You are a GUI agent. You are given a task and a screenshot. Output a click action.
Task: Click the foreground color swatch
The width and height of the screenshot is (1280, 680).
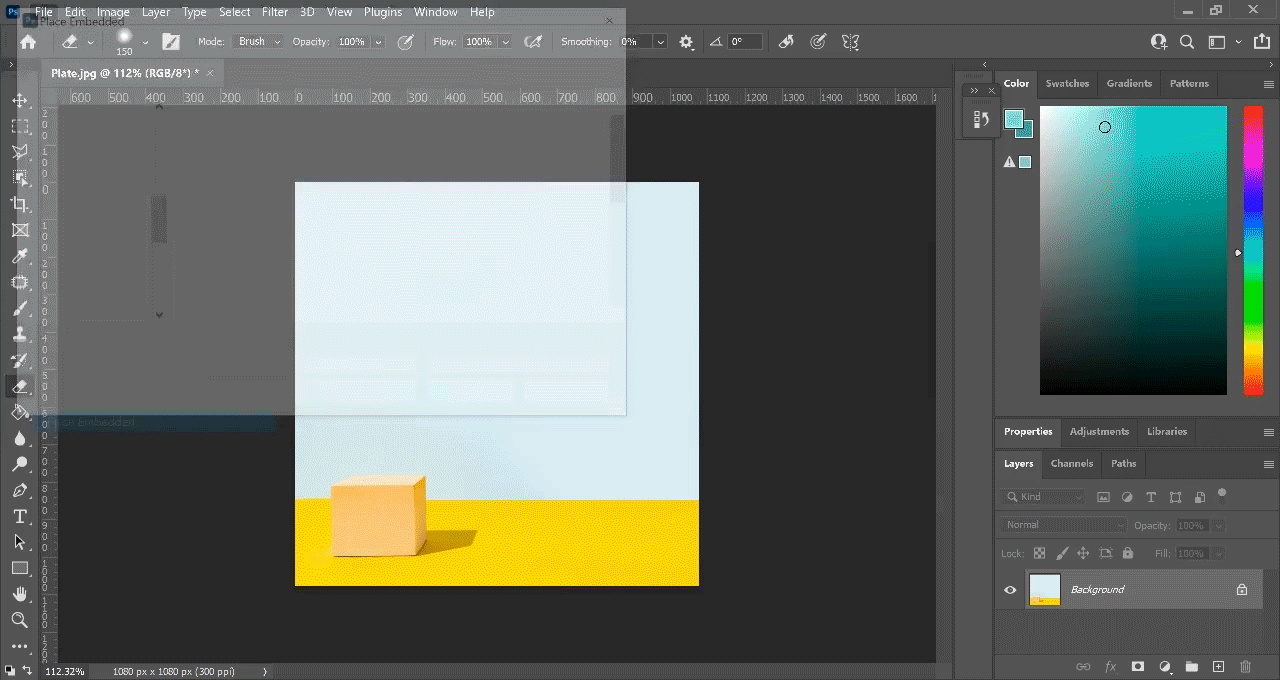pos(1013,119)
